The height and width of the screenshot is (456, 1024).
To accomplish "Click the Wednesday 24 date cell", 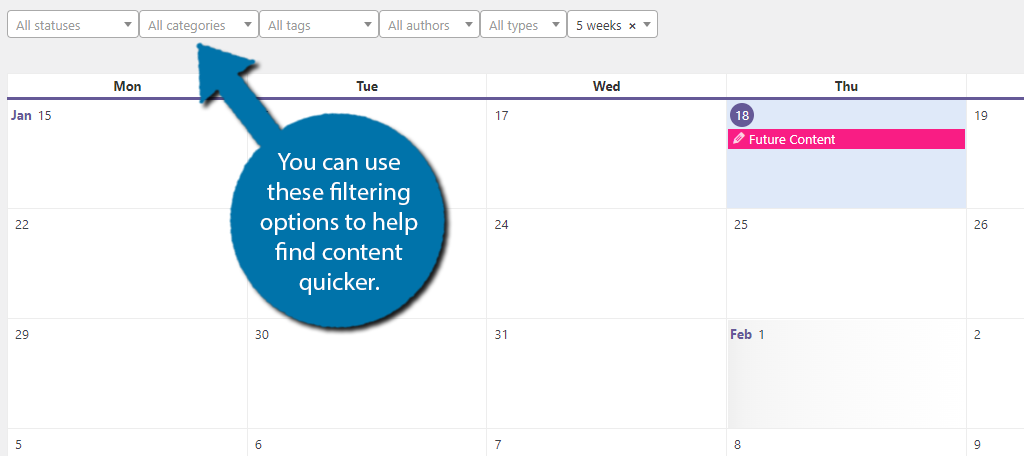I will [607, 263].
